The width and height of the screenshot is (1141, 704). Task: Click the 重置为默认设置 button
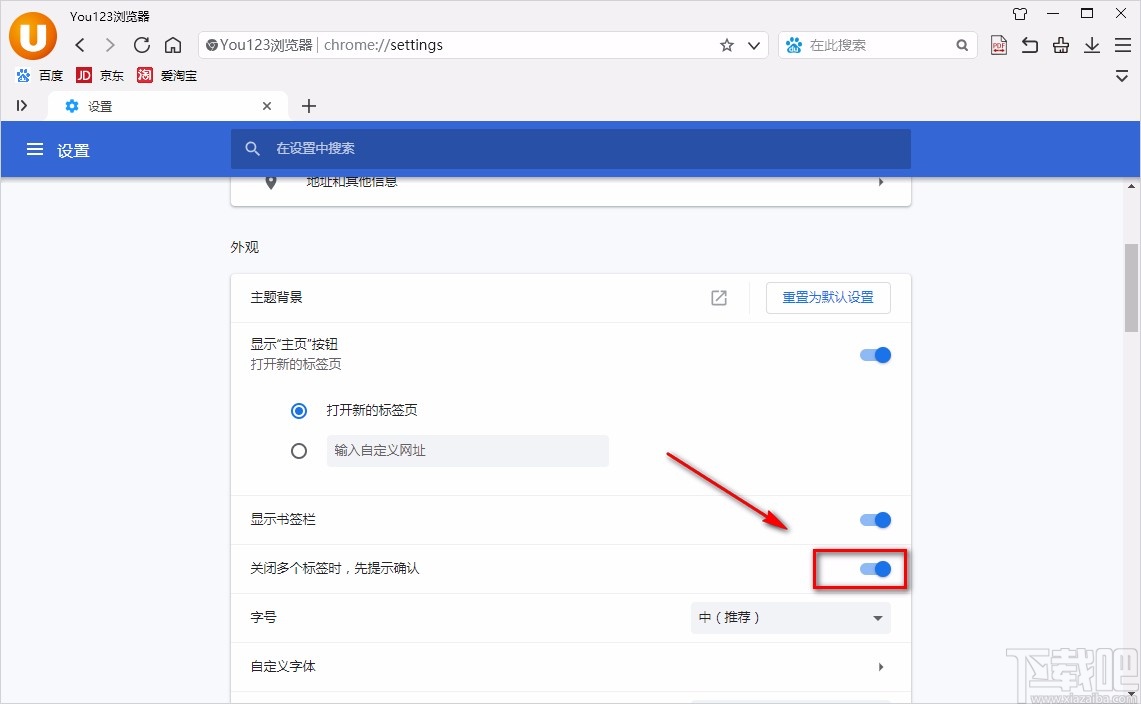point(828,297)
